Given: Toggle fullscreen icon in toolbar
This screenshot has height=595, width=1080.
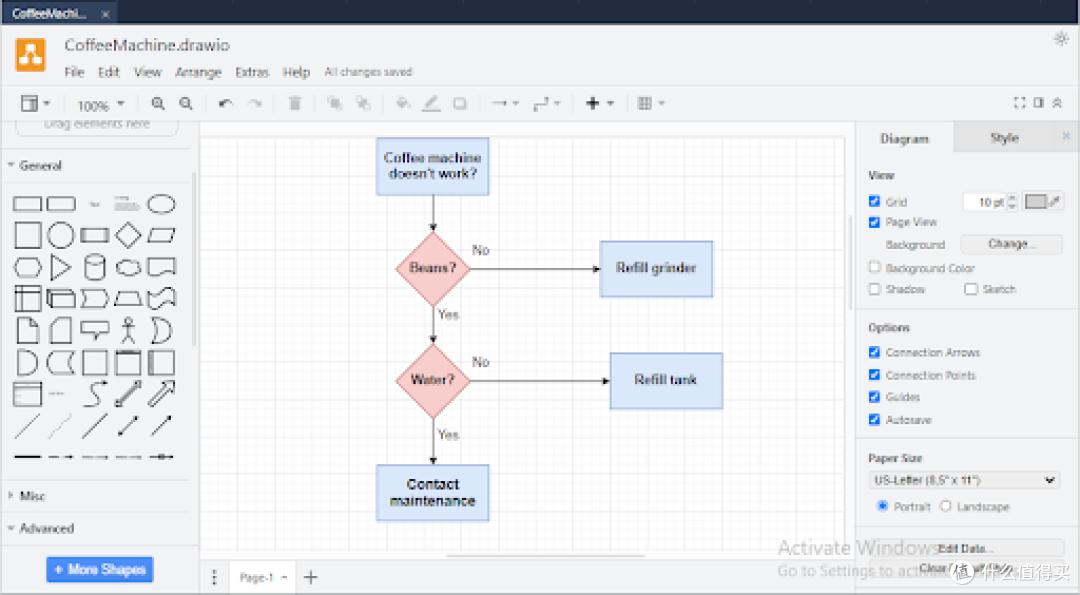Looking at the screenshot, I should click(x=1020, y=103).
